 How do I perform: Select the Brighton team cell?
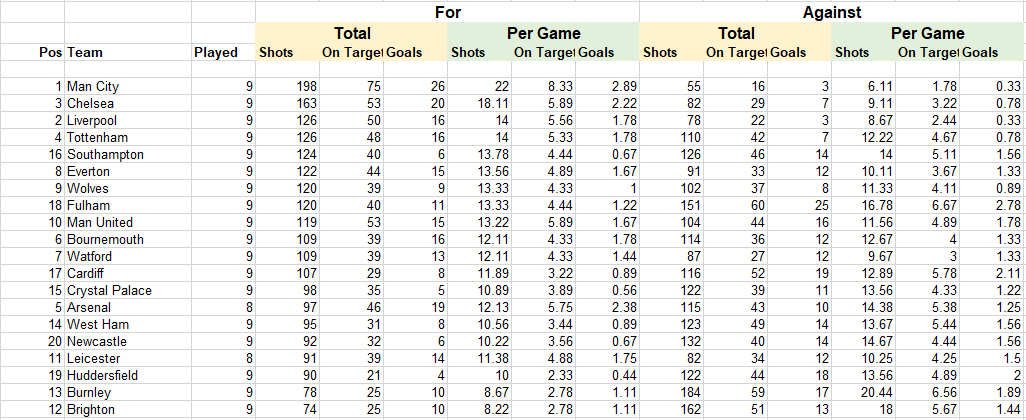click(128, 410)
